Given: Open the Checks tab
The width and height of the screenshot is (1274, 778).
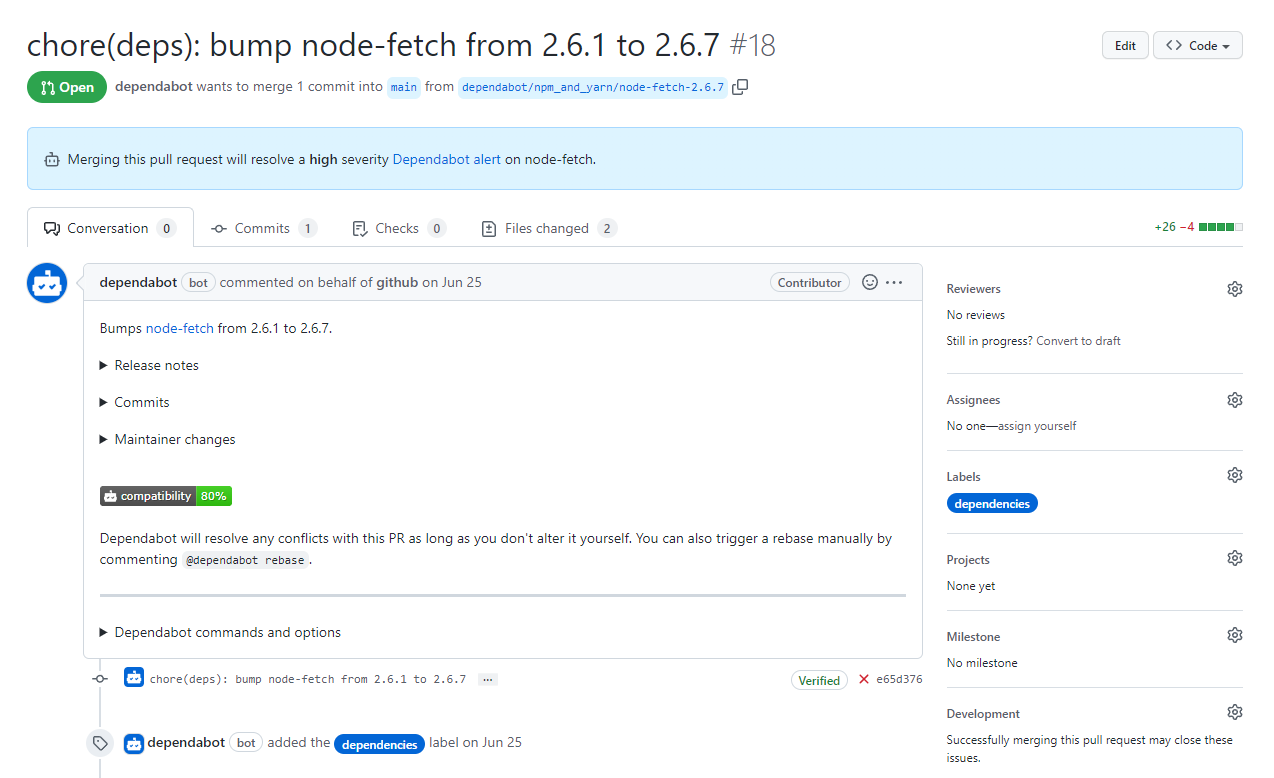Looking at the screenshot, I should pos(397,228).
